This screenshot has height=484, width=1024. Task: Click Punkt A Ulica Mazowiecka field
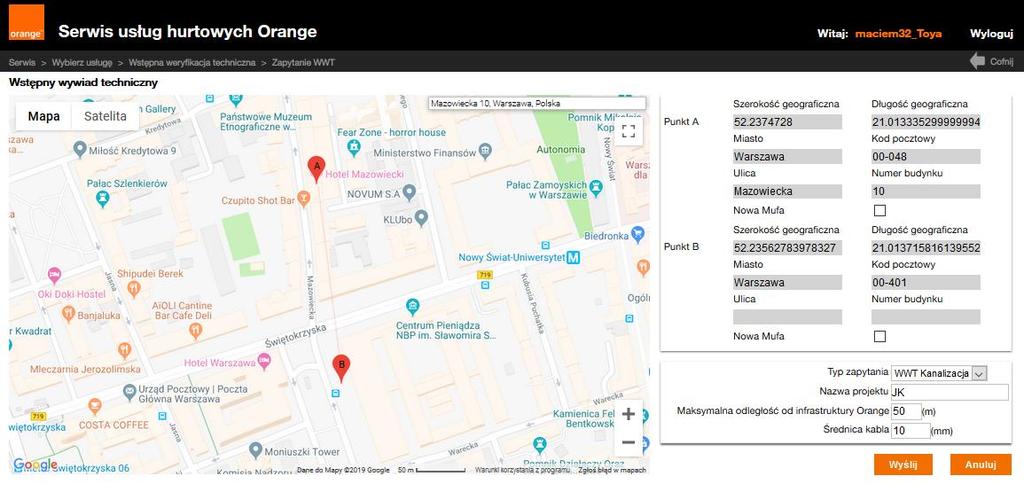point(788,191)
